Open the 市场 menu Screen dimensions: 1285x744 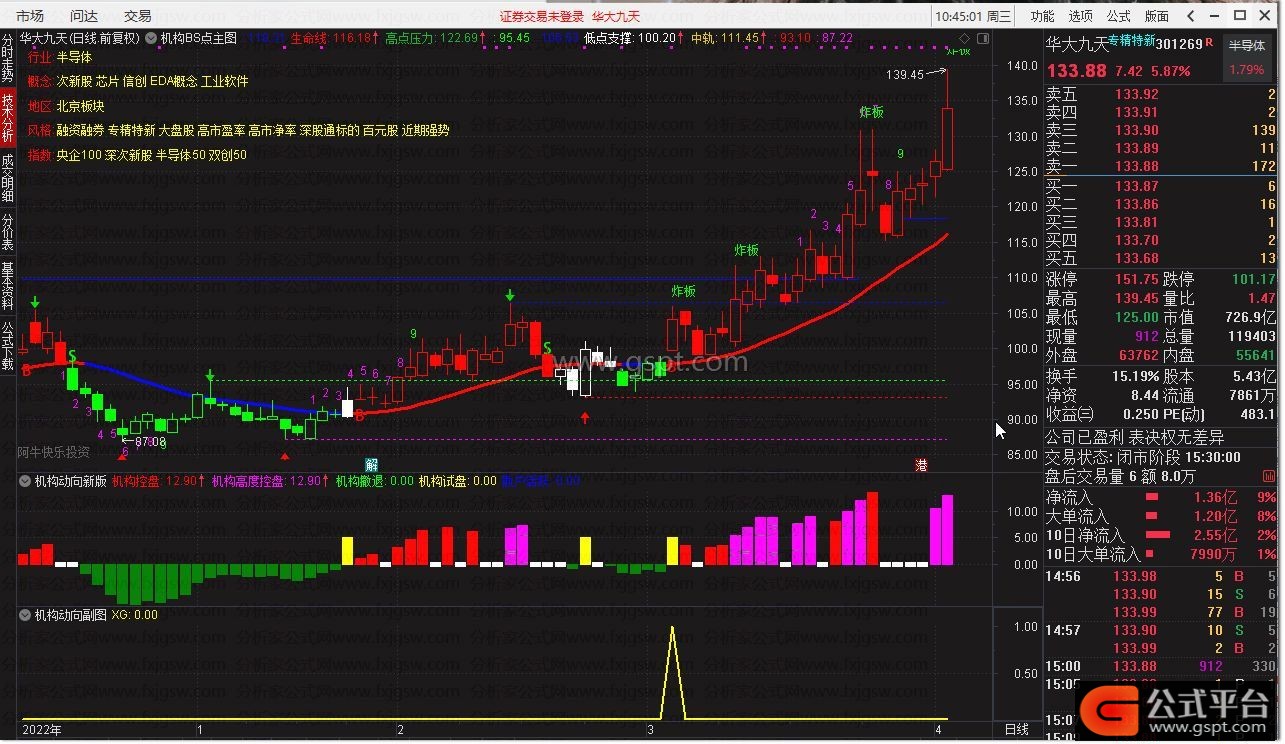pos(30,16)
